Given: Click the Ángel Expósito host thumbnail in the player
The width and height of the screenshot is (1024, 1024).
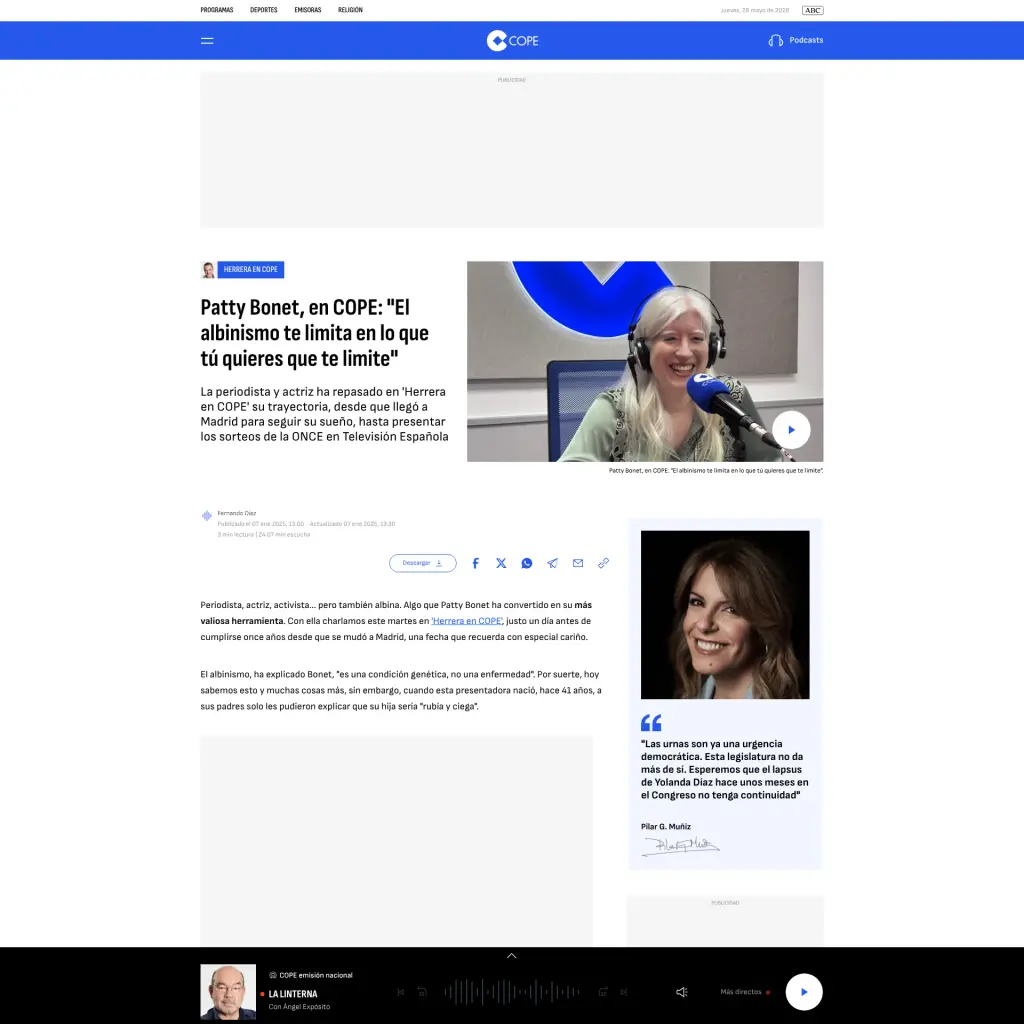Looking at the screenshot, I should (228, 992).
